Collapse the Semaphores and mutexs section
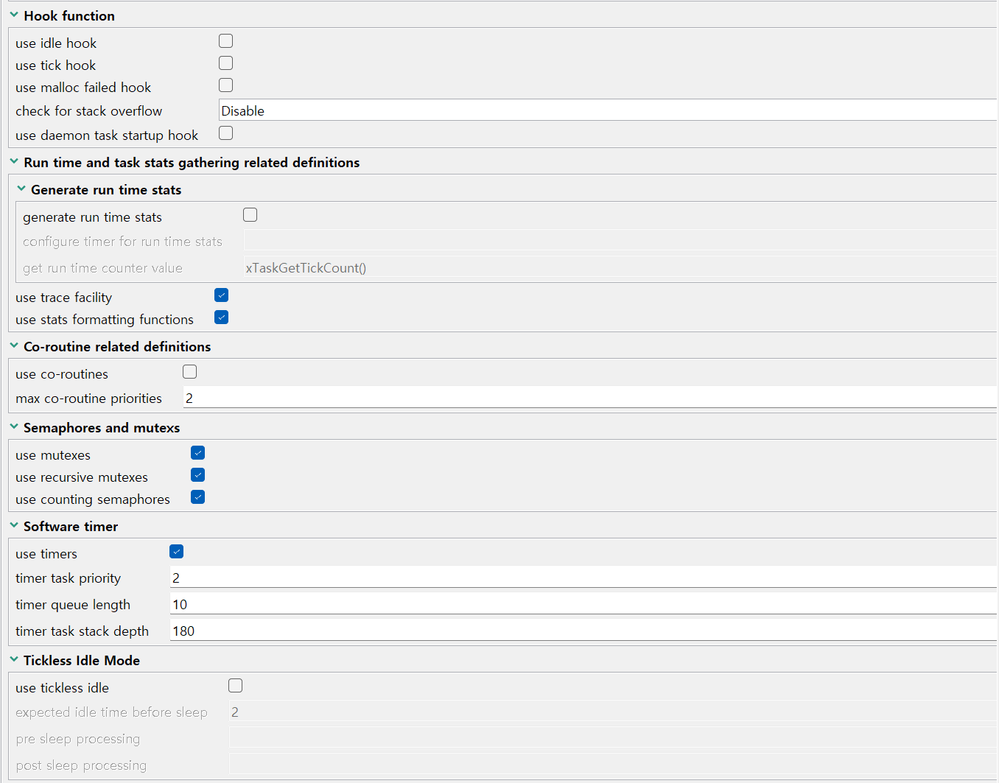The width and height of the screenshot is (999, 783). tap(14, 427)
